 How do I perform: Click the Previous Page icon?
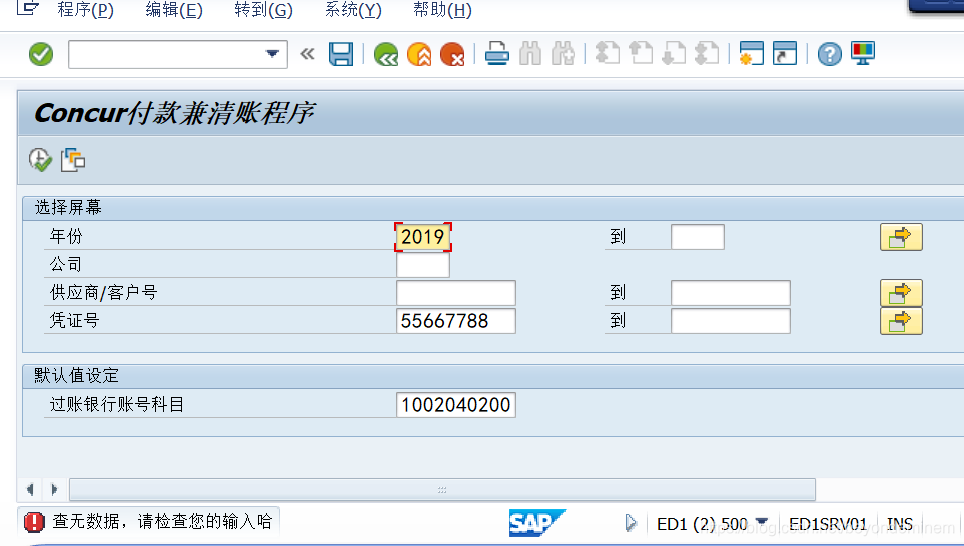click(641, 53)
